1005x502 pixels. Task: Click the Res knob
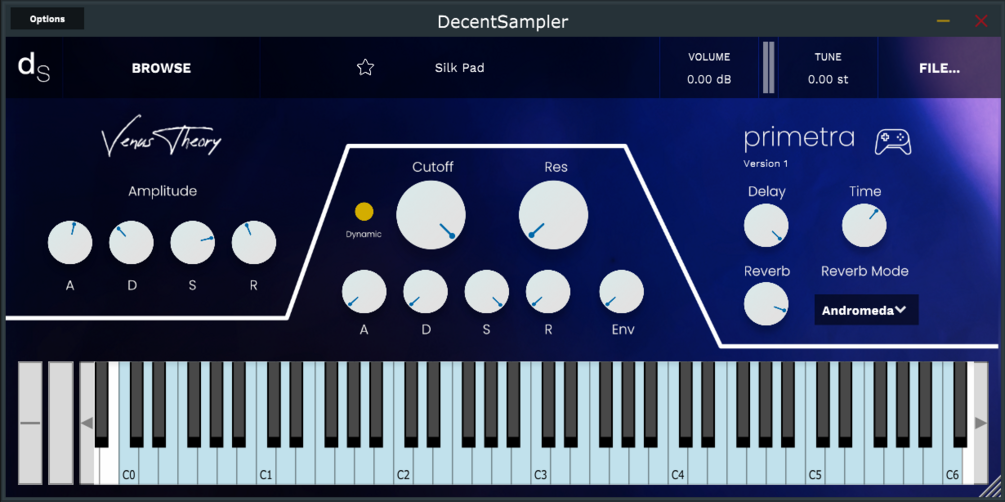(x=553, y=215)
